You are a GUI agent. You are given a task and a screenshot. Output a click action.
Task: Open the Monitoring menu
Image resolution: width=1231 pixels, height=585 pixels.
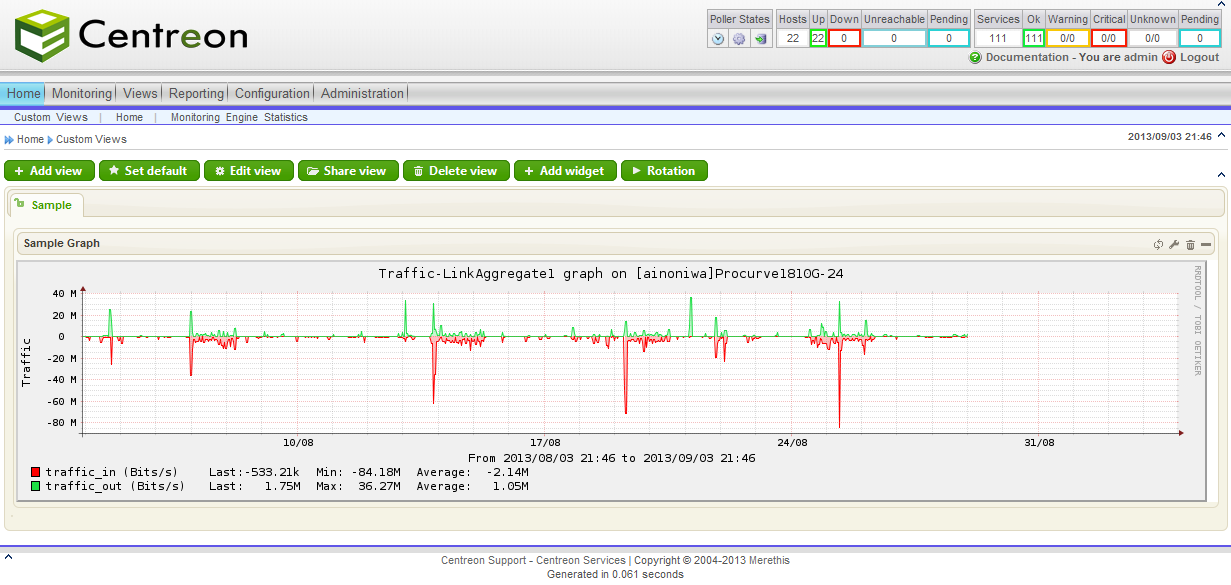[81, 93]
